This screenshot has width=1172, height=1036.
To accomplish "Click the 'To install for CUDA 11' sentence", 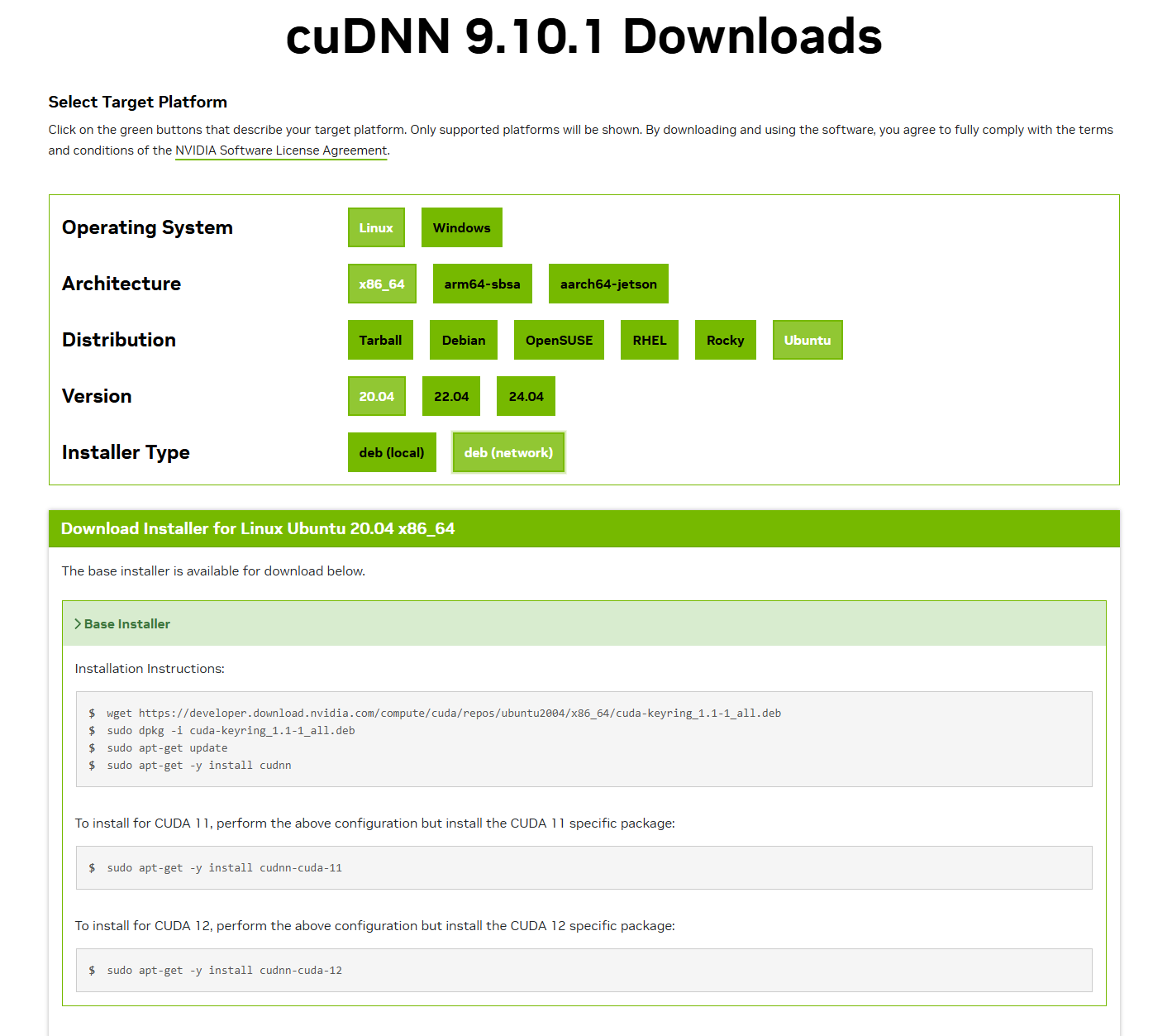I will tap(375, 823).
